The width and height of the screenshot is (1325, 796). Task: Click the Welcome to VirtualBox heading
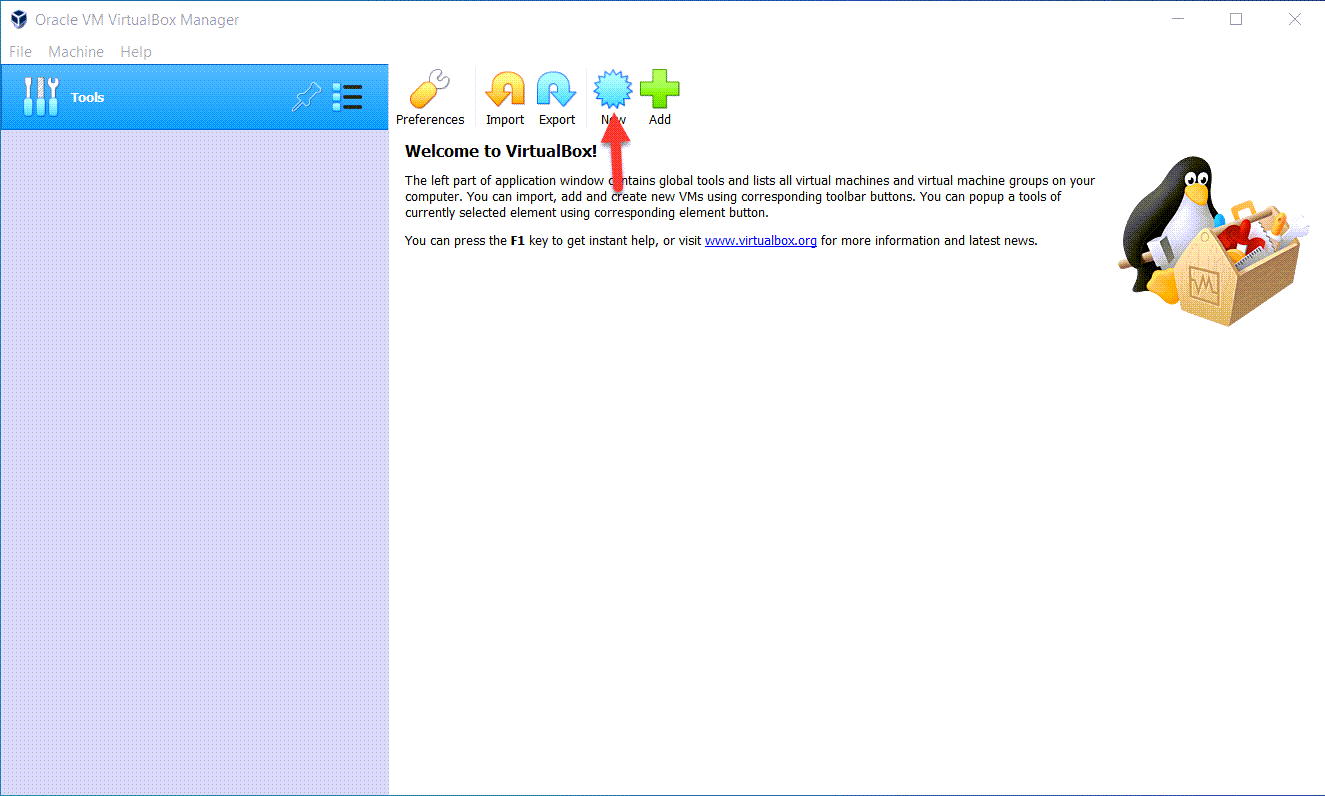click(x=500, y=152)
